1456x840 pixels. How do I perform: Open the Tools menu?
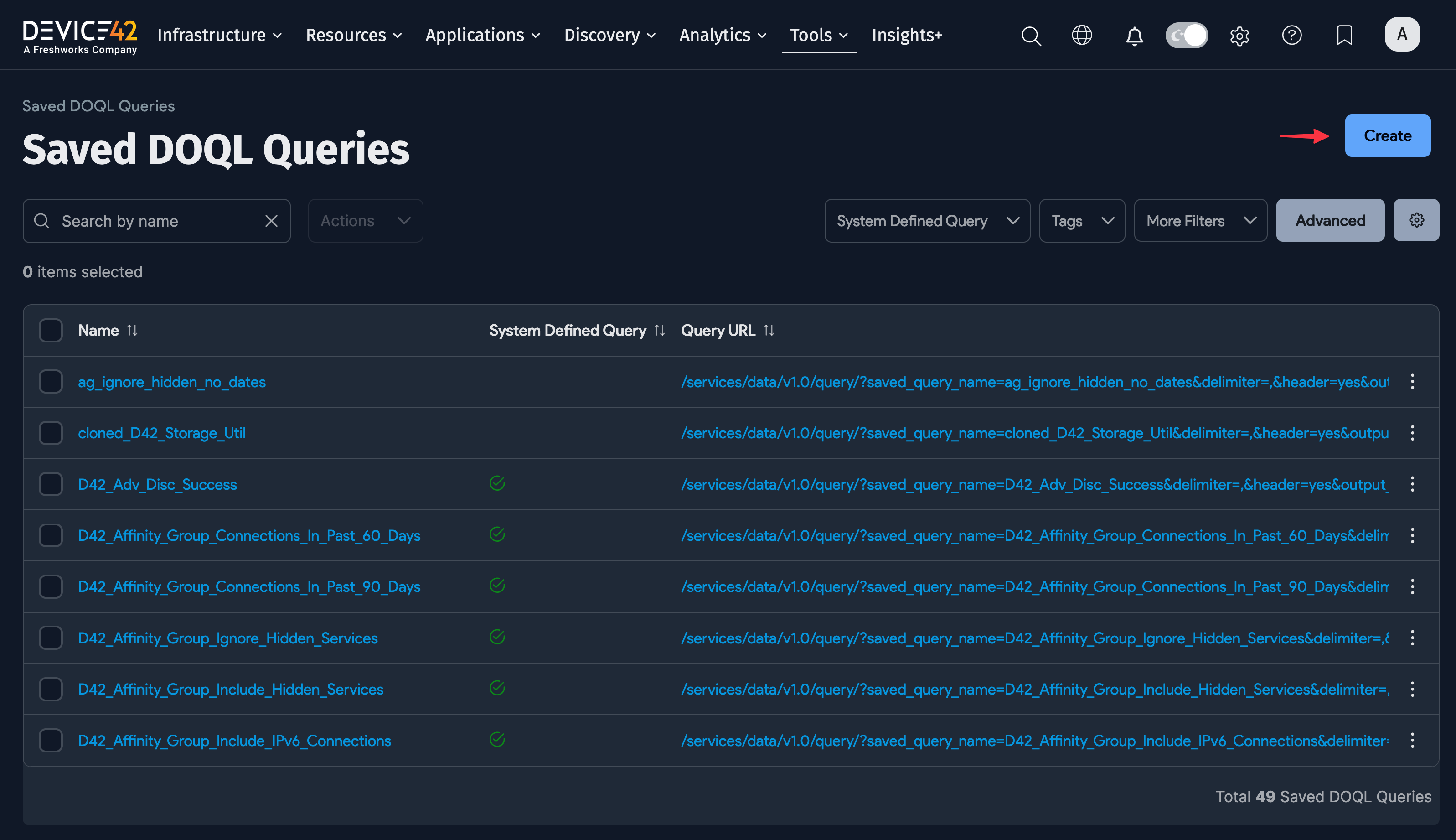(x=818, y=35)
